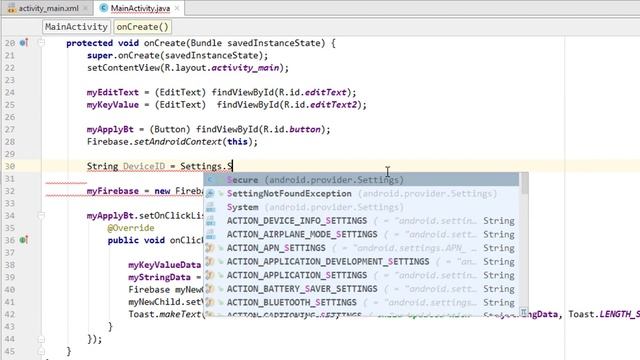Click the pi icon at the completion popup corner
The height and width of the screenshot is (360, 640).
click(524, 312)
